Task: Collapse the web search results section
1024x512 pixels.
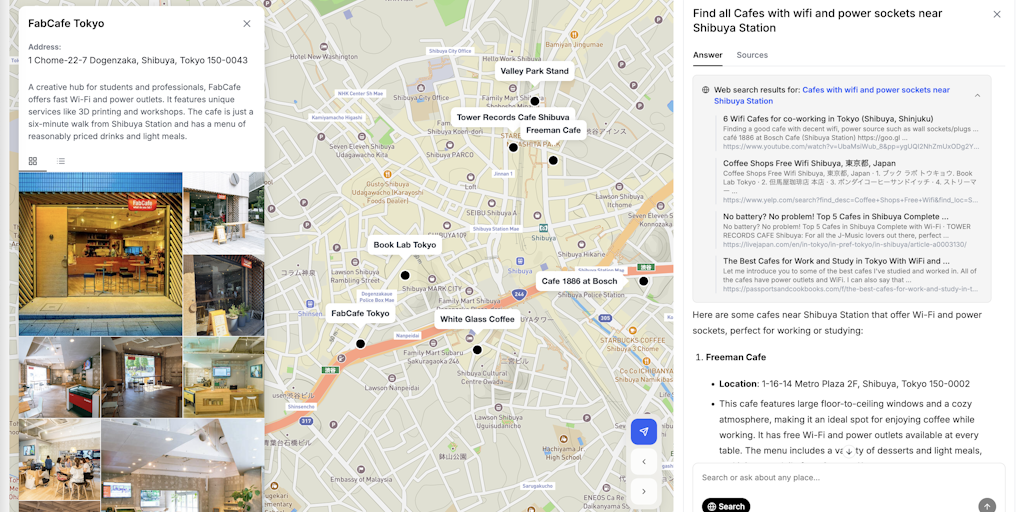Action: pyautogui.click(x=977, y=95)
